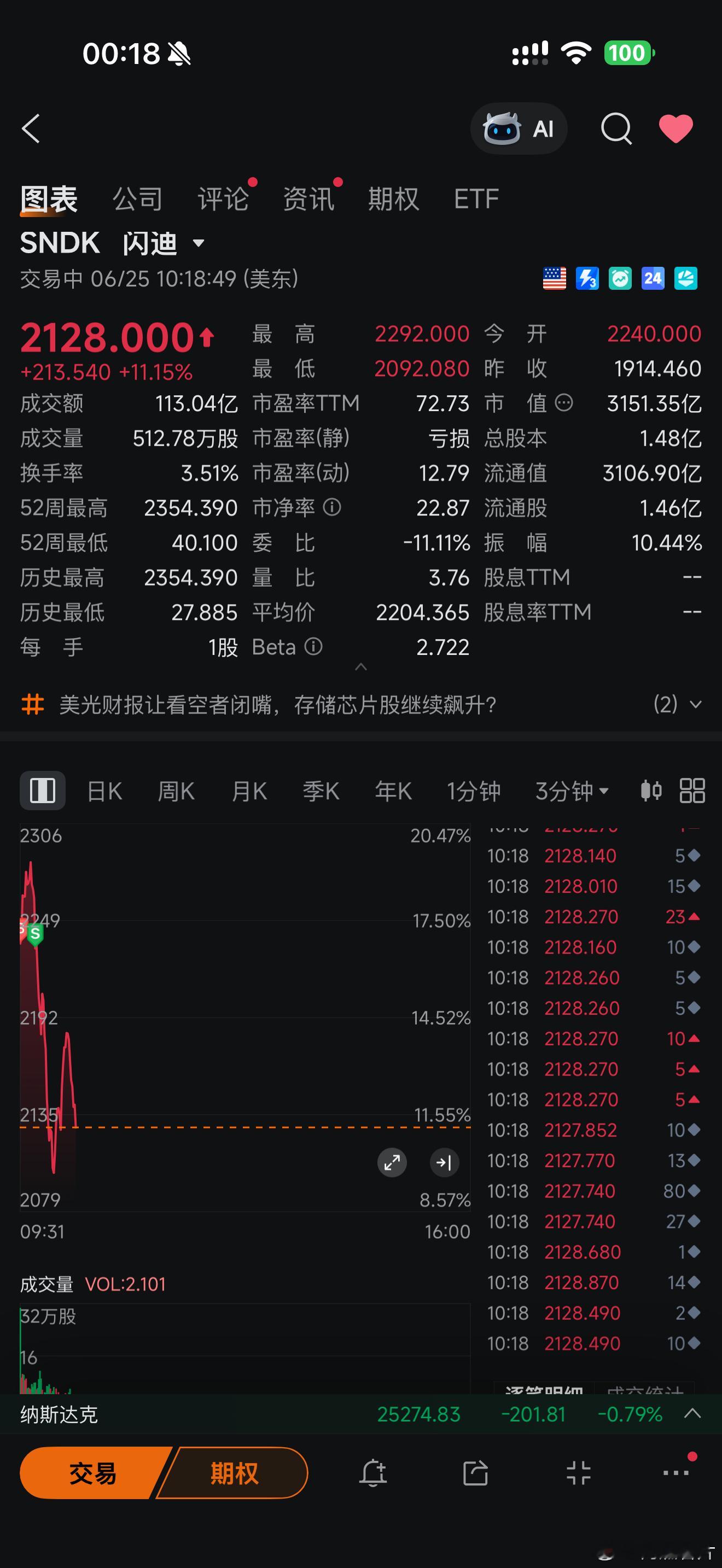The width and height of the screenshot is (722, 1568).
Task: Select the 2128.140 trade tick row
Action: tap(593, 856)
